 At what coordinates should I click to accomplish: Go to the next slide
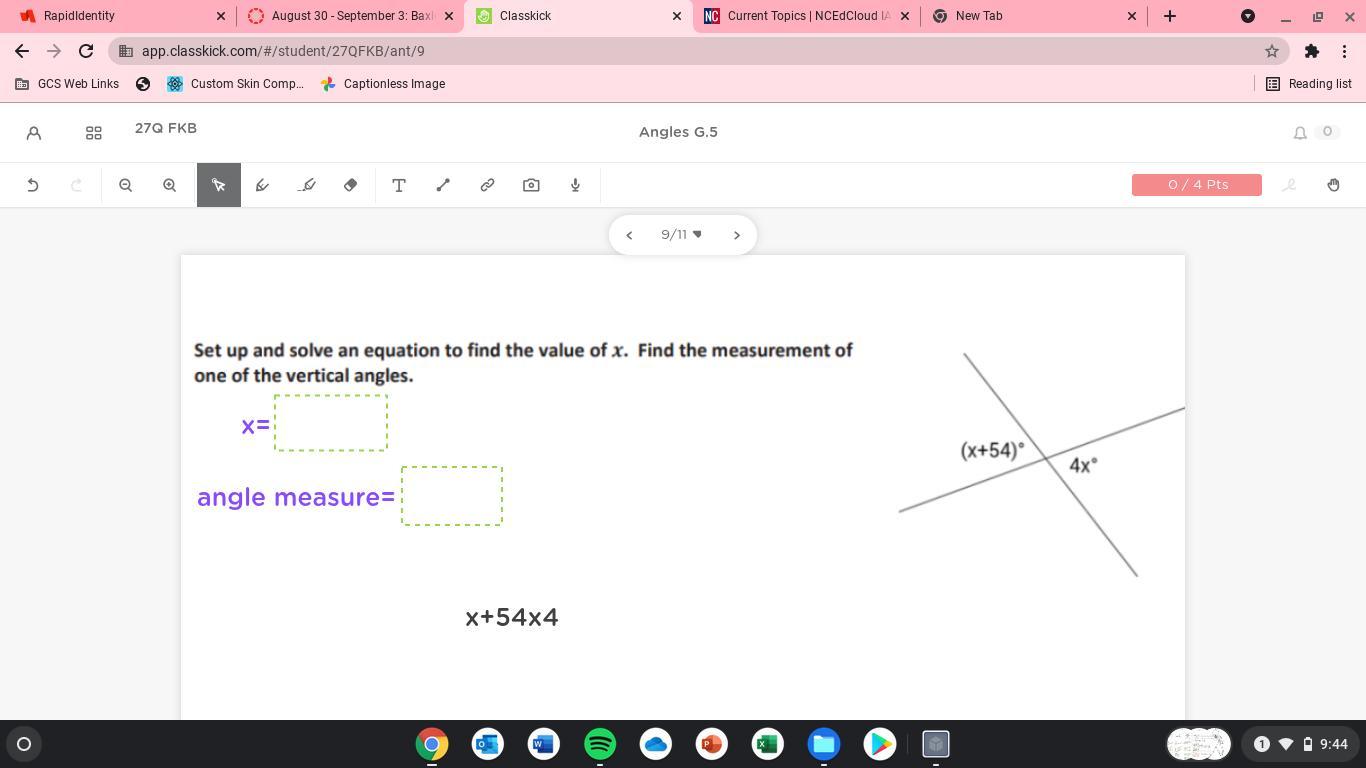737,235
